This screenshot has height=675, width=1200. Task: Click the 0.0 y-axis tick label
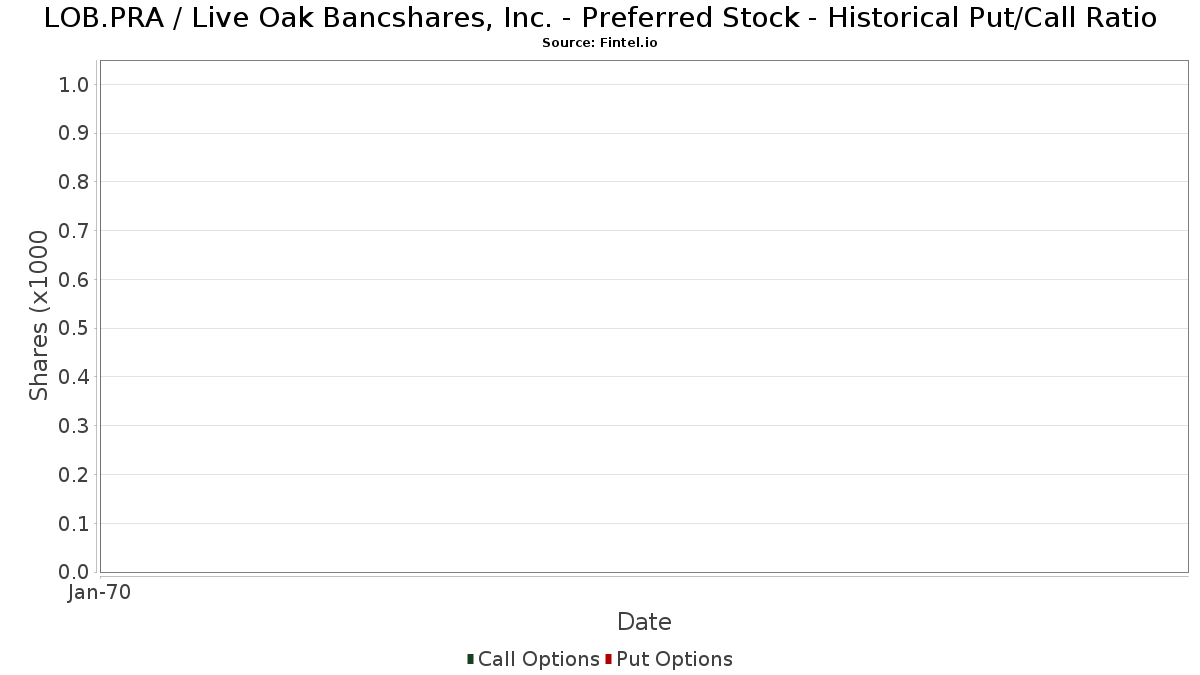(75, 572)
